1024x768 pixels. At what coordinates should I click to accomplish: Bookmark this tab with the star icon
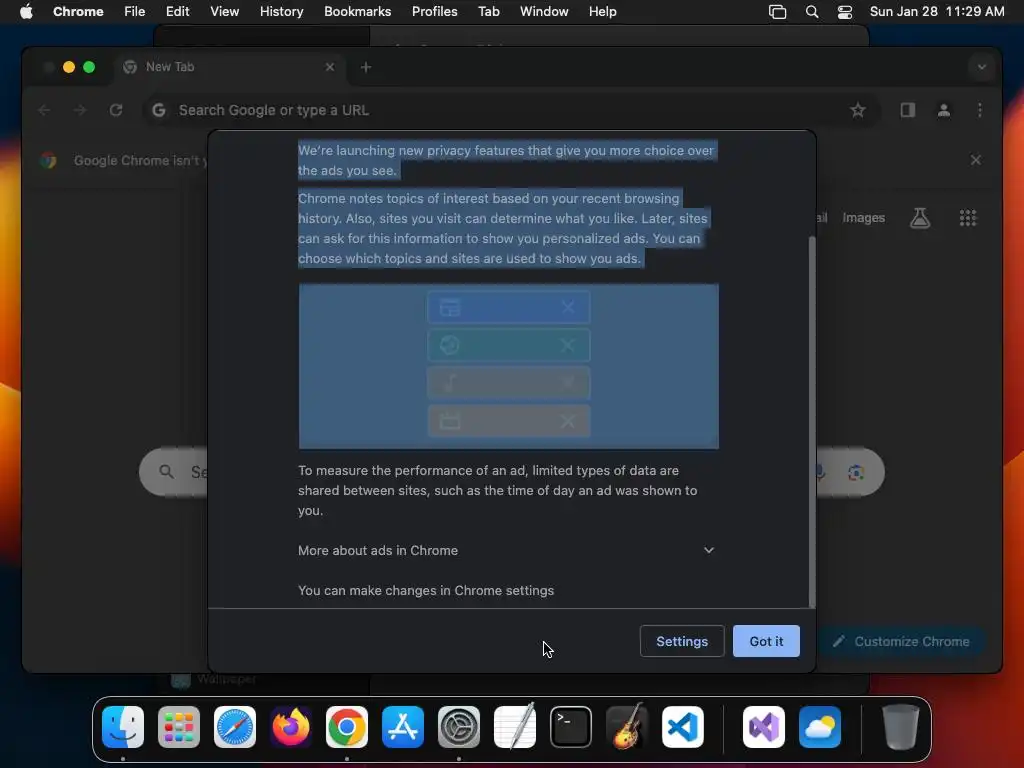tap(857, 110)
